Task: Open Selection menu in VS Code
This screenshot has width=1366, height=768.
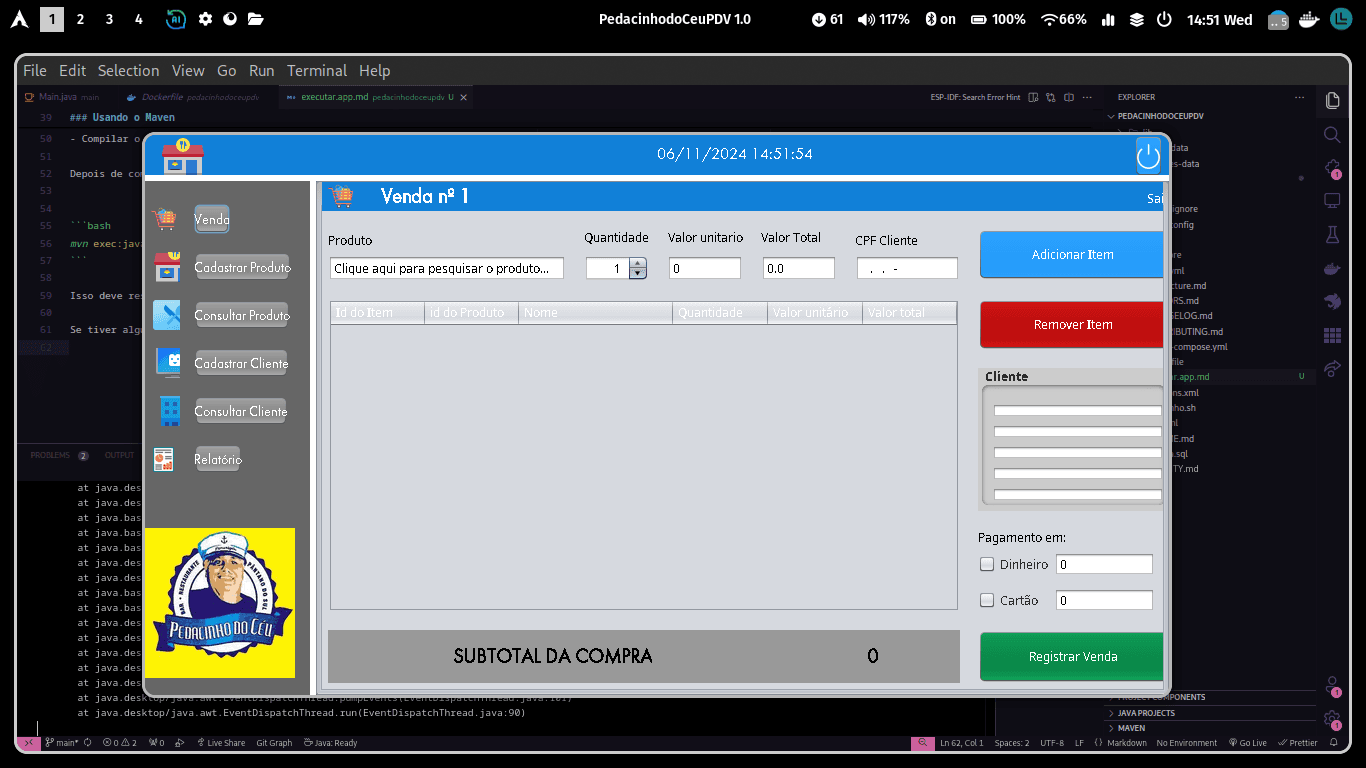Action: (128, 71)
